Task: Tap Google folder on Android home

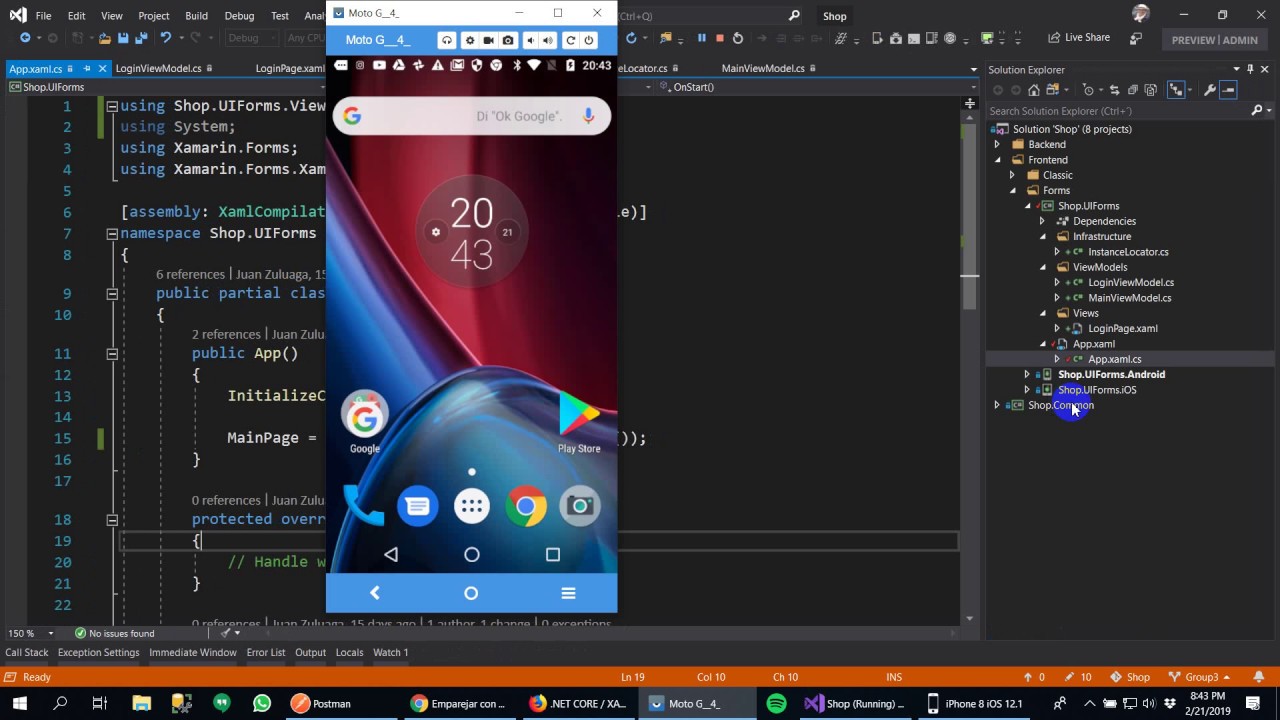Action: [365, 423]
